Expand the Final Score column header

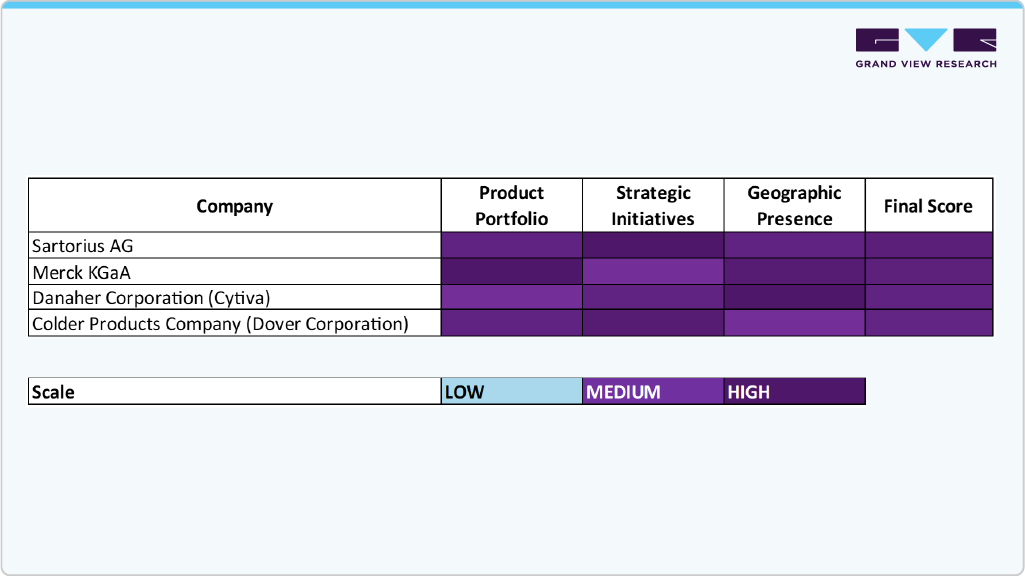pos(928,205)
